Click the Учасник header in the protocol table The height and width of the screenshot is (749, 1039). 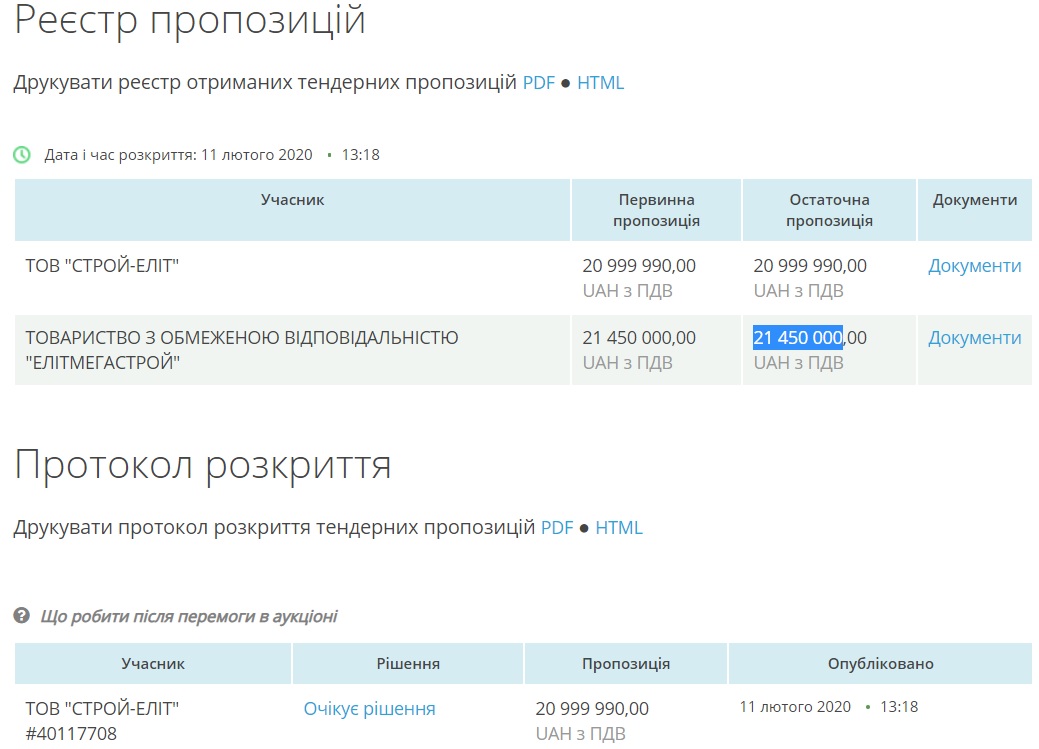pyautogui.click(x=153, y=664)
